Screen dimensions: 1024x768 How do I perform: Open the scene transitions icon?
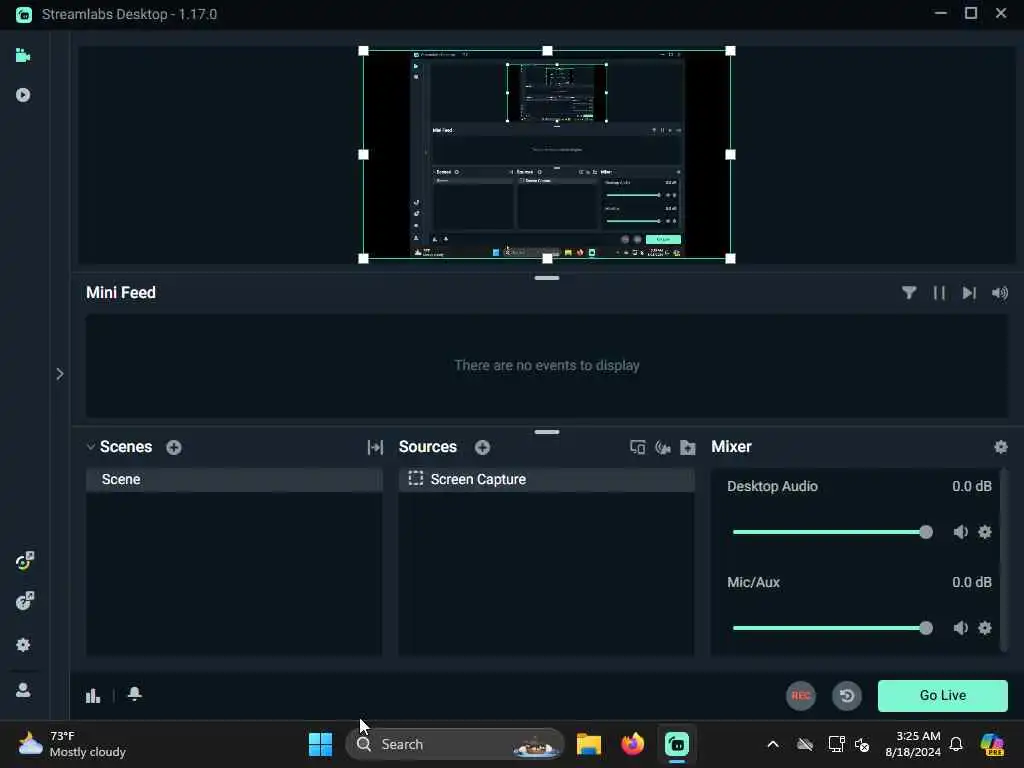click(x=375, y=447)
